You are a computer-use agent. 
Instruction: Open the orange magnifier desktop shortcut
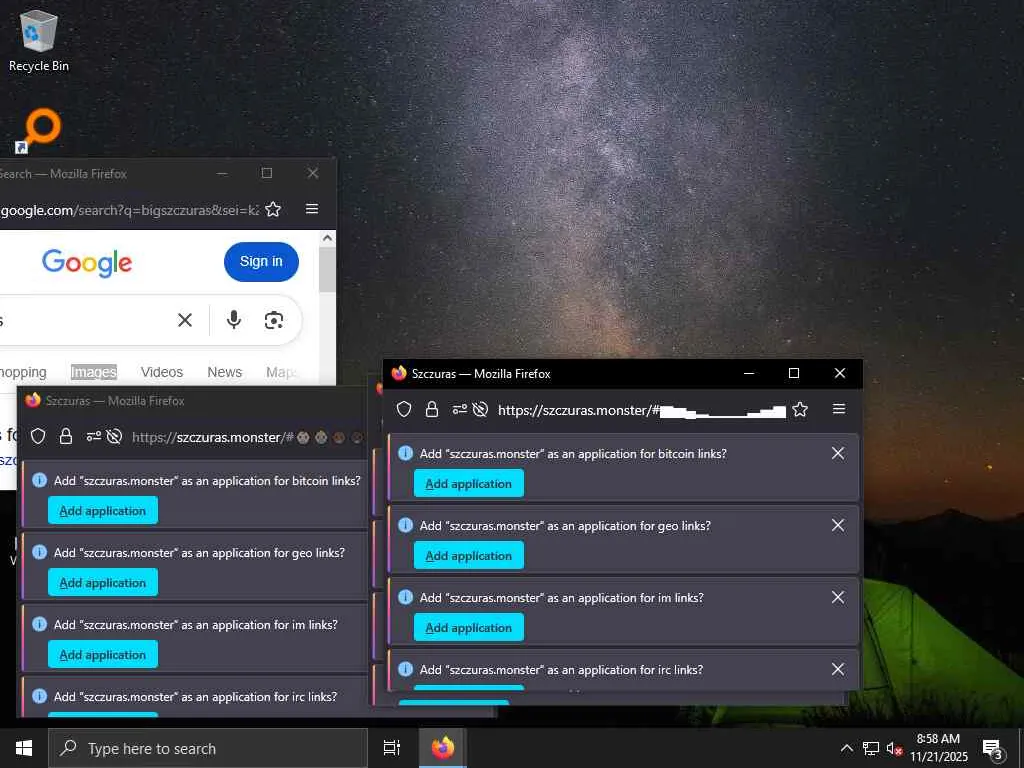tap(38, 131)
